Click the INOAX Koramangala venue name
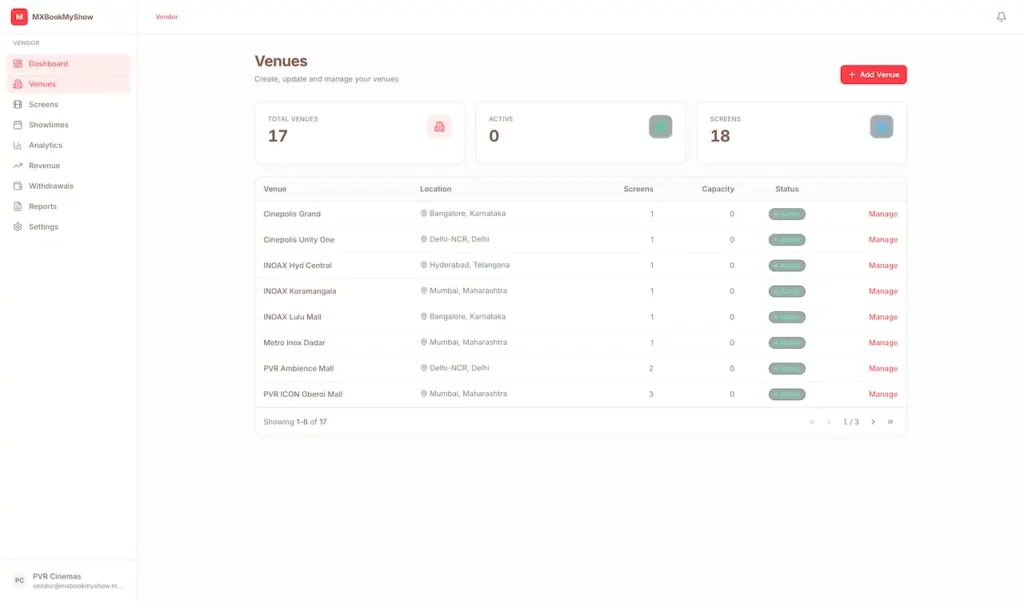This screenshot has height=601, width=1024. 300,291
